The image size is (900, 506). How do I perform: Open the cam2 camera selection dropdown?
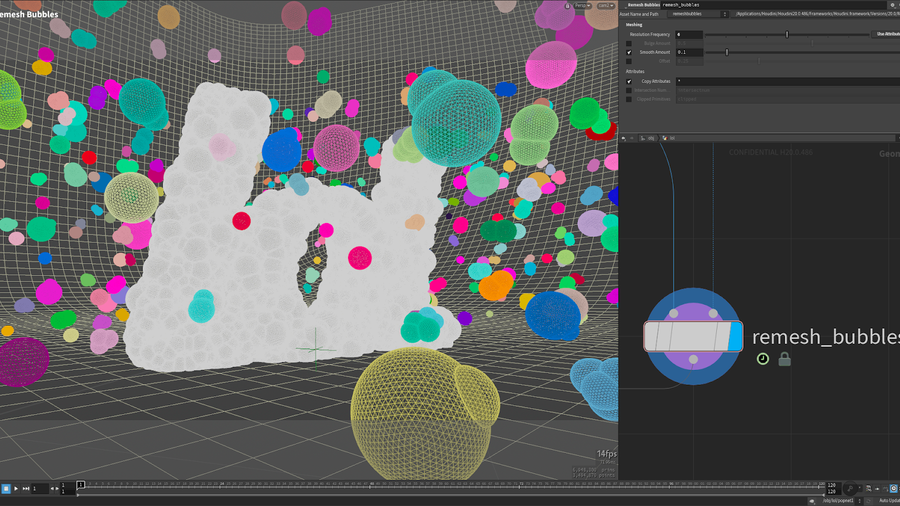(x=605, y=5)
